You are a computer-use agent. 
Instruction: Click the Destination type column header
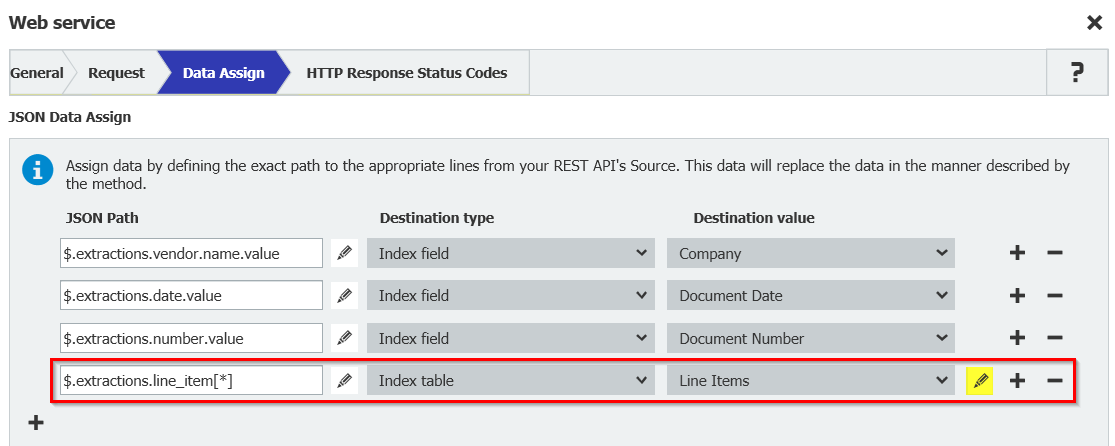437,218
